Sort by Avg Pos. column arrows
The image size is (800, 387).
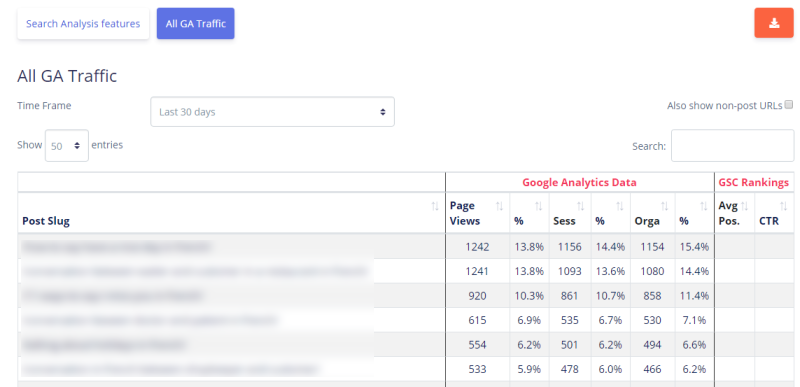(x=744, y=206)
